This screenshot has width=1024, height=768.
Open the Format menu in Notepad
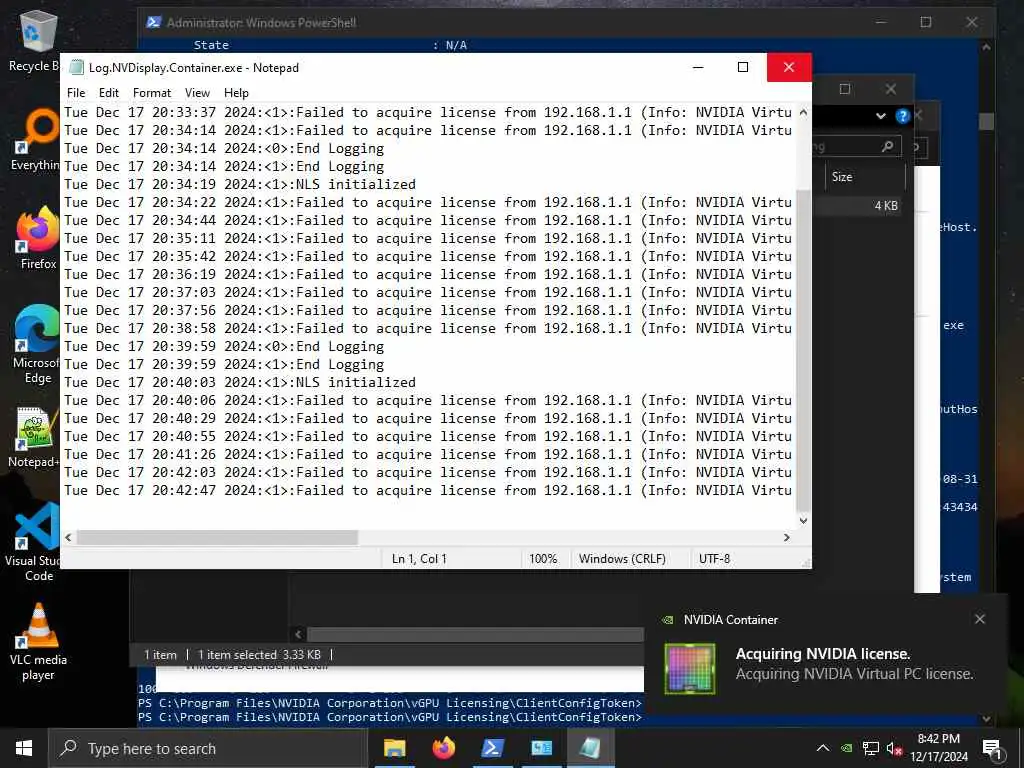152,93
